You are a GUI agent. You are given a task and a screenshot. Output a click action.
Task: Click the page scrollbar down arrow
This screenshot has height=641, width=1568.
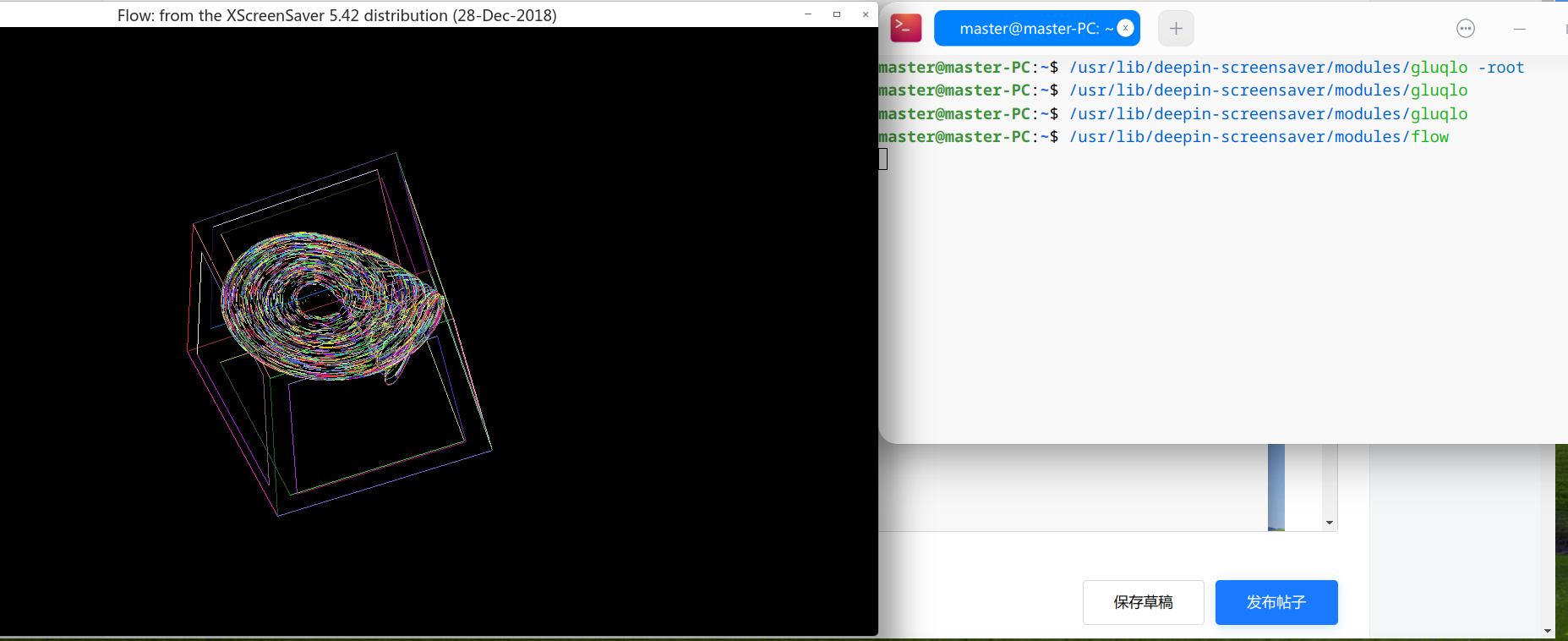click(x=1548, y=631)
